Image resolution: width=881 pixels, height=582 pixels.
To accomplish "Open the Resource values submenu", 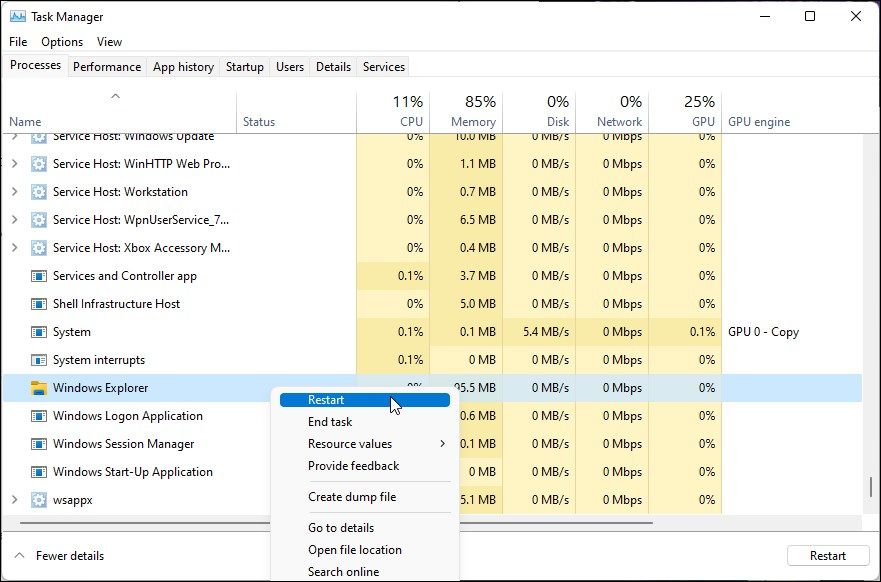I will pos(352,443).
